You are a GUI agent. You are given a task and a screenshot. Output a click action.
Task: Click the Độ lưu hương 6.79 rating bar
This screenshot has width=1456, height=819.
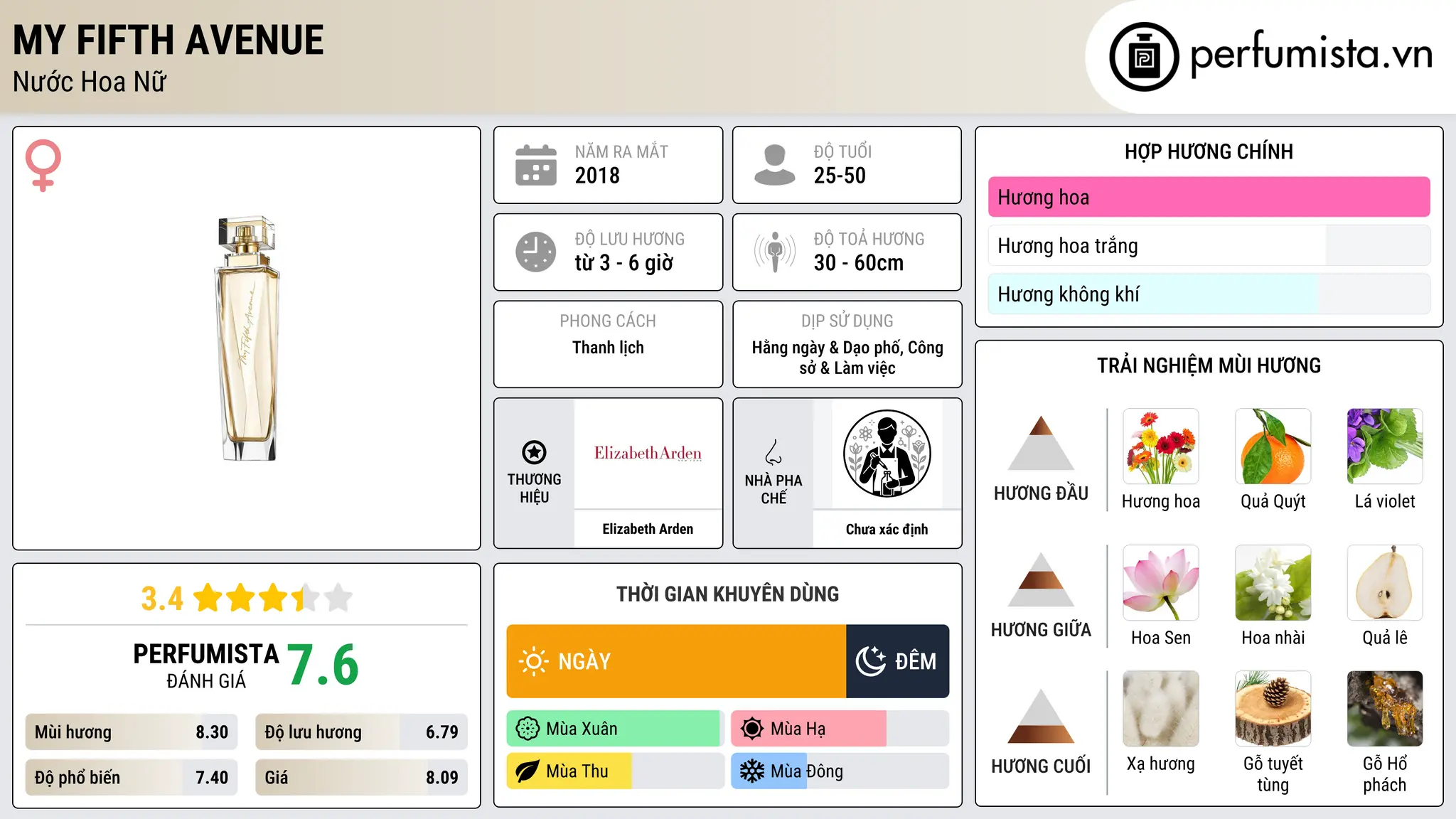pos(361,732)
